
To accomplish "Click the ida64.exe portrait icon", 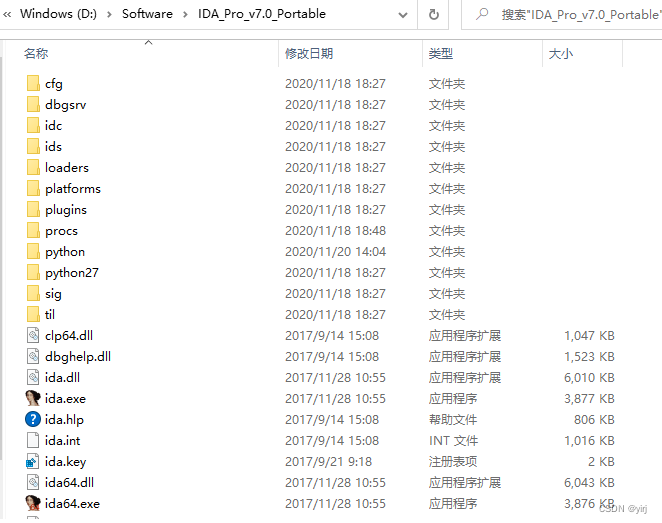I will point(33,504).
